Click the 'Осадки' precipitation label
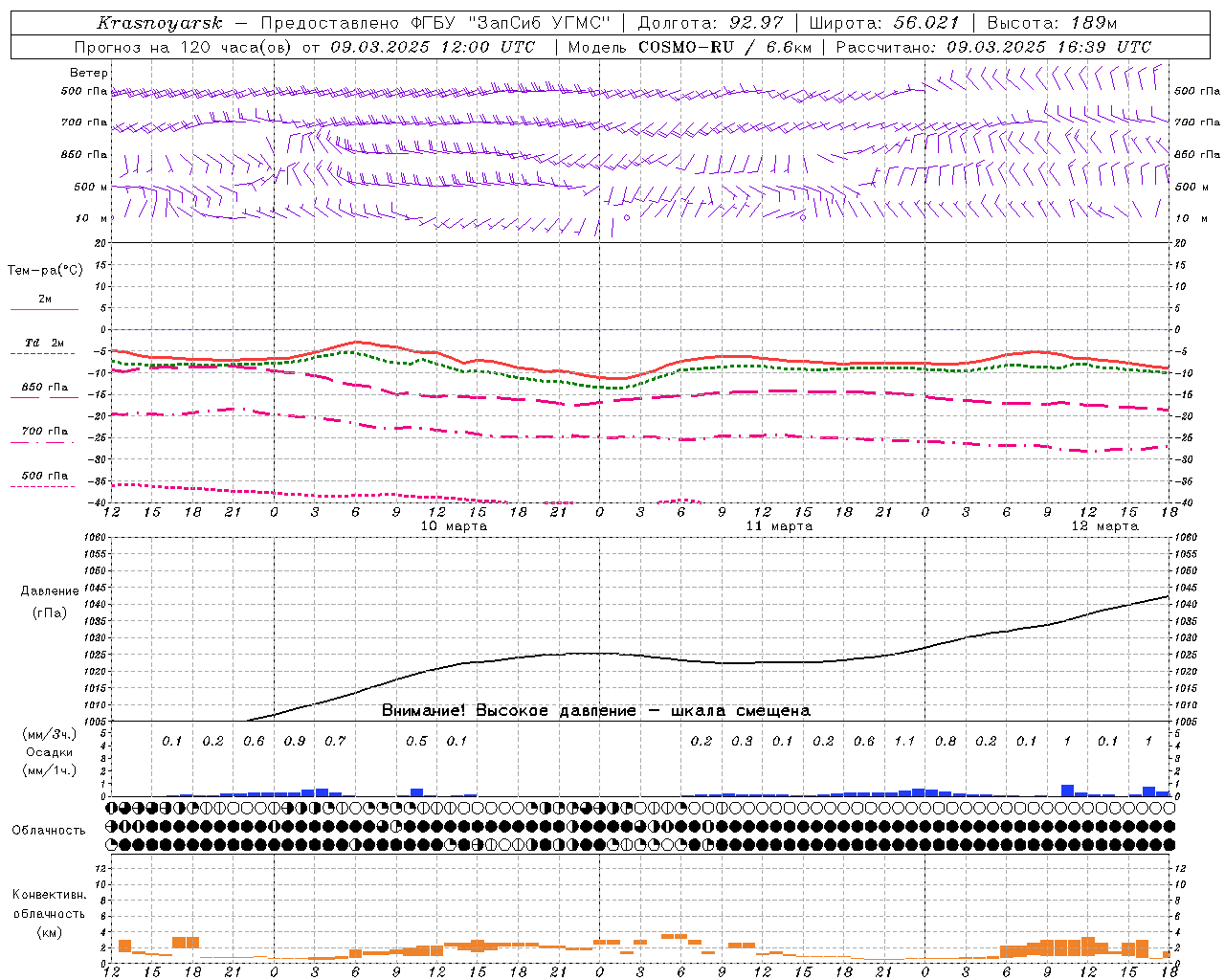 tap(50, 752)
